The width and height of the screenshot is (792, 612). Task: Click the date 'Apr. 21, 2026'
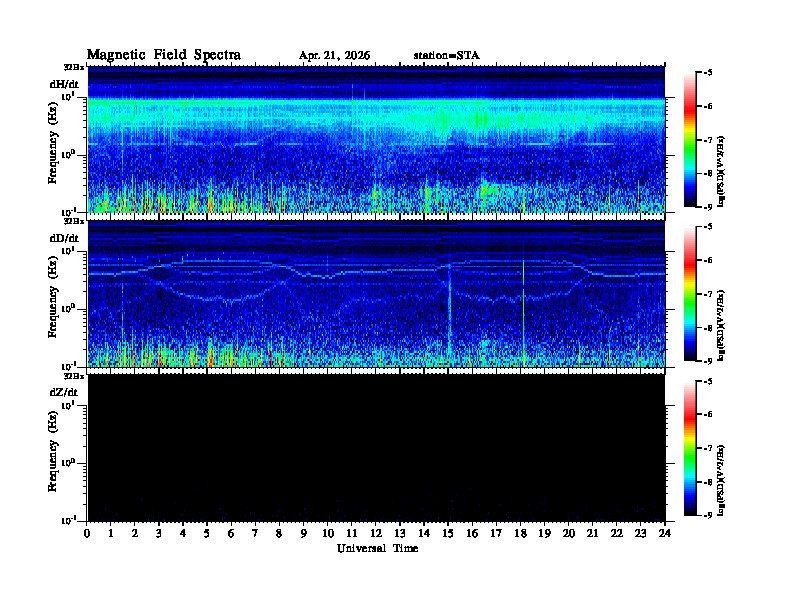(x=334, y=56)
